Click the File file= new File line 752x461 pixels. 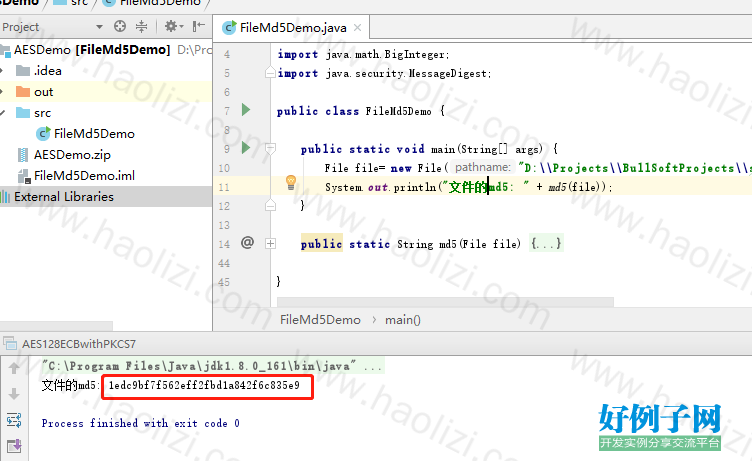click(538, 168)
